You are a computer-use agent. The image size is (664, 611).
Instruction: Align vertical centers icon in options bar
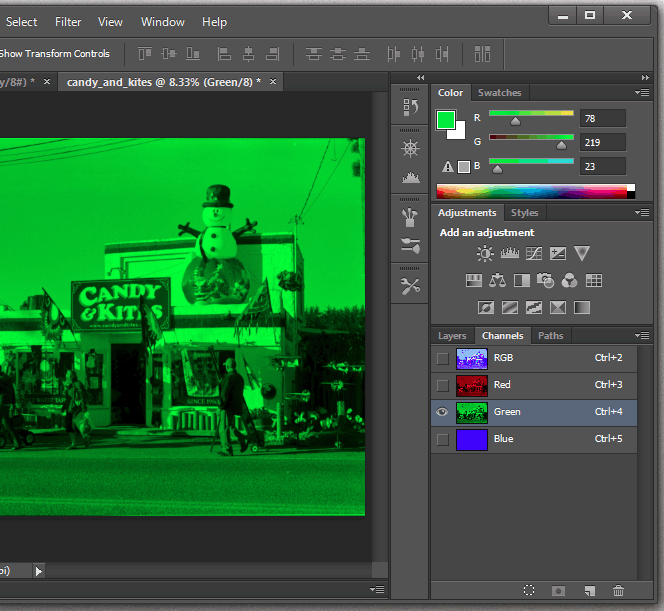pos(169,54)
